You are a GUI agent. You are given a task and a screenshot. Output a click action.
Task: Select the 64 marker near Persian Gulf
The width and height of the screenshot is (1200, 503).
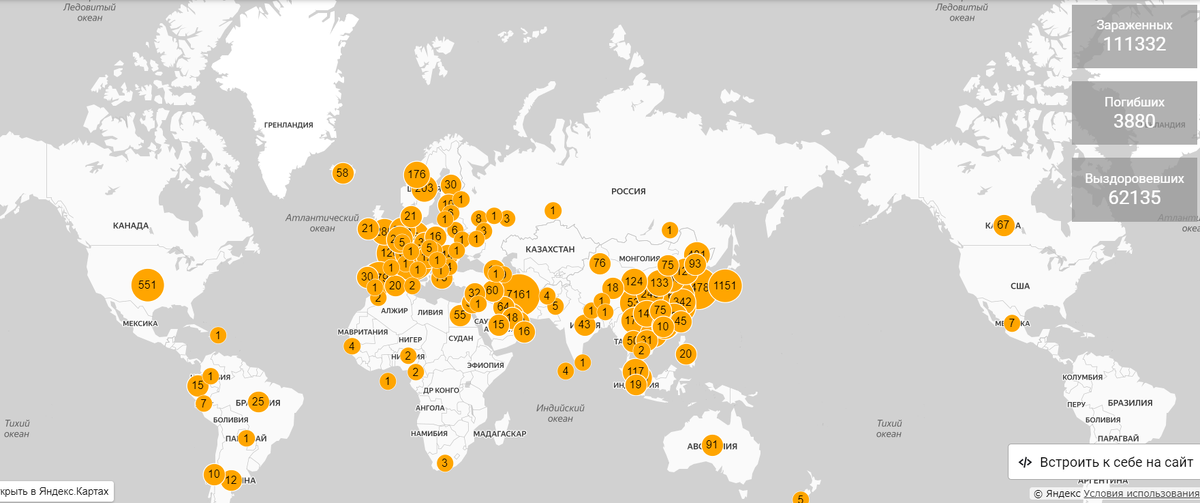pos(503,307)
